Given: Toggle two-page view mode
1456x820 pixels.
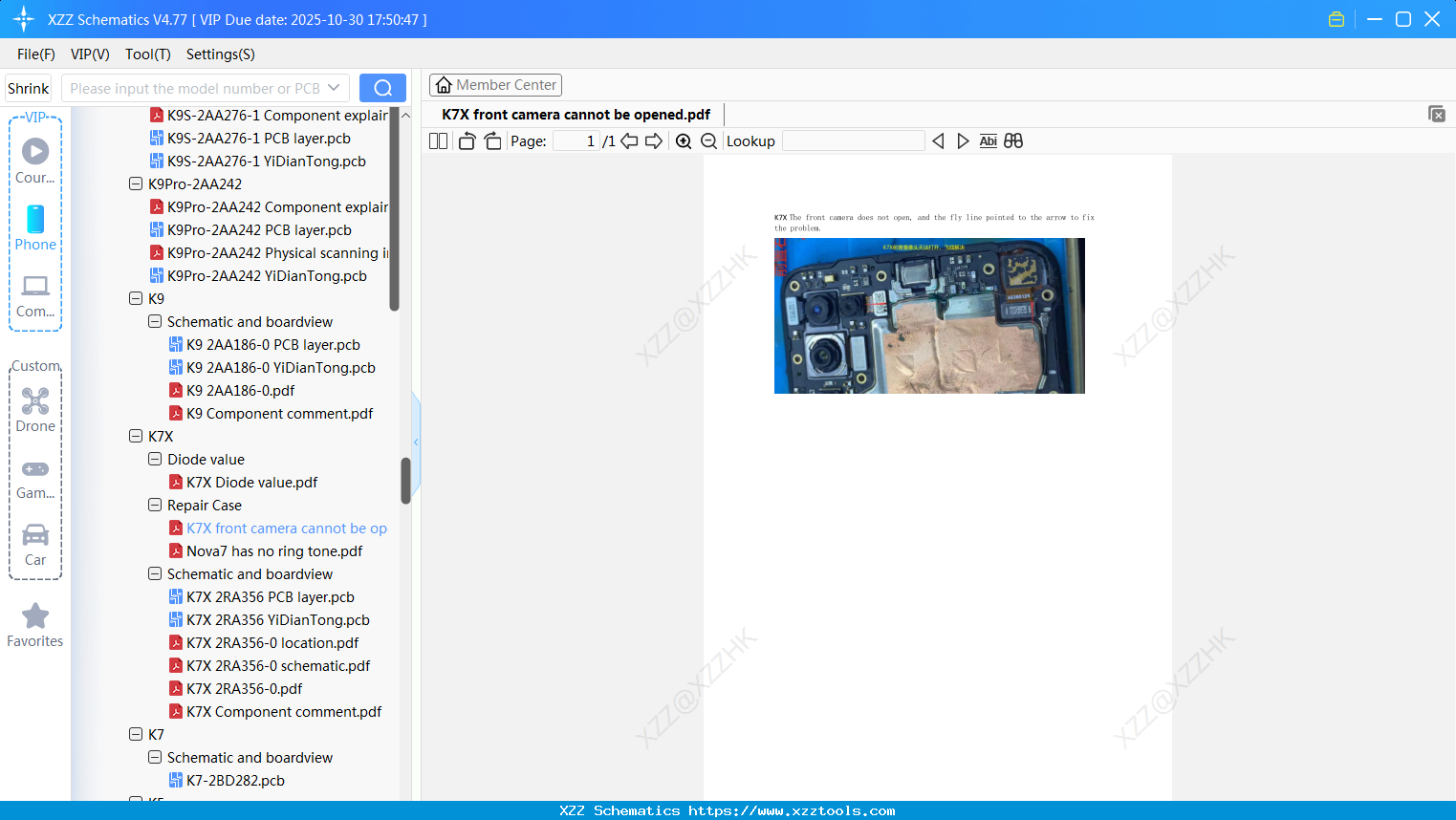Looking at the screenshot, I should 437,140.
